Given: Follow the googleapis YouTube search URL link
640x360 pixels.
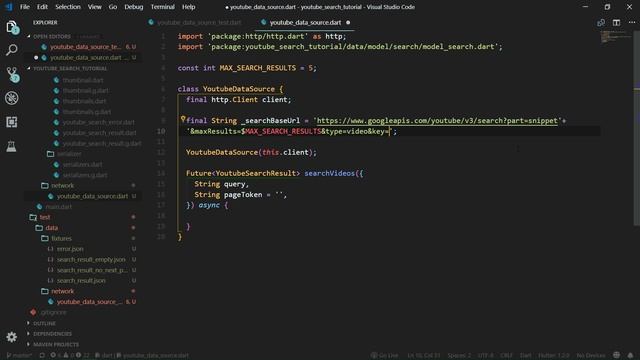Looking at the screenshot, I should (x=437, y=121).
